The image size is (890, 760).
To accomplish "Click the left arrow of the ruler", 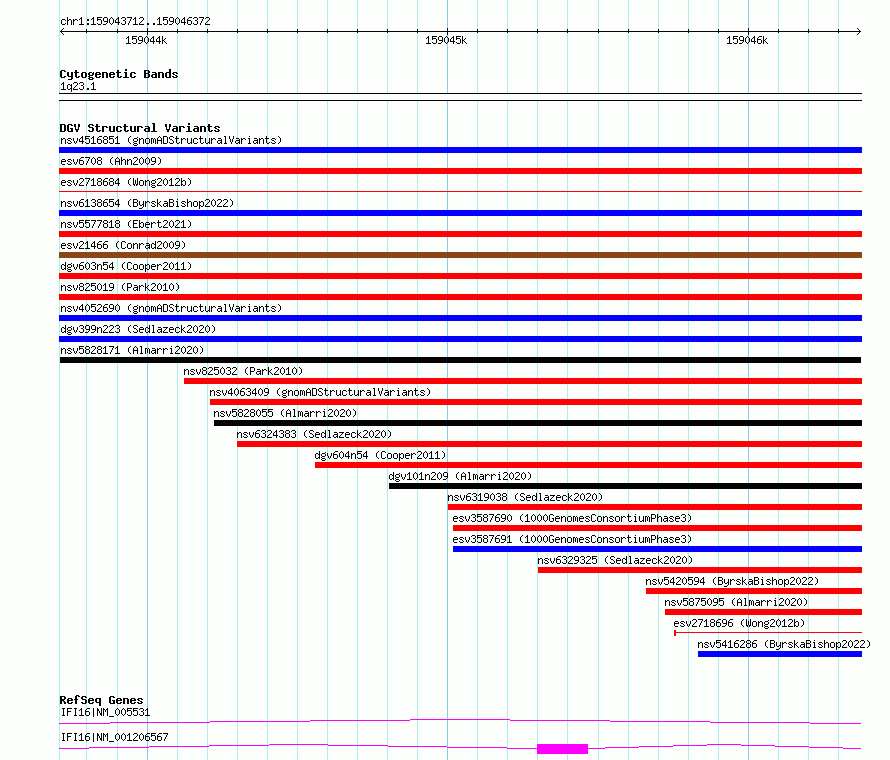I will [x=62, y=32].
